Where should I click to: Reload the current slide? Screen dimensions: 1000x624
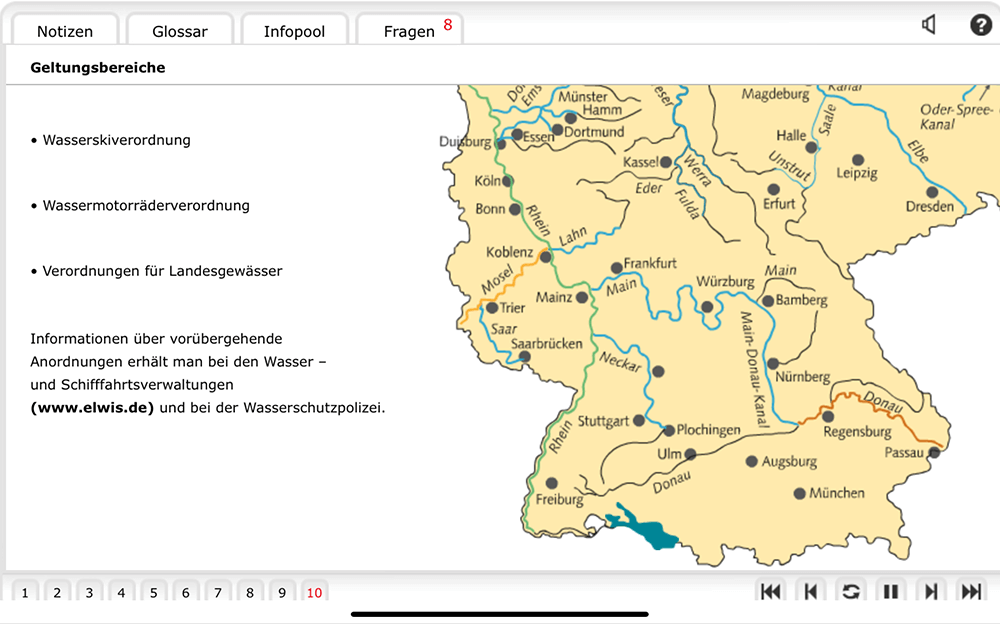[x=851, y=592]
